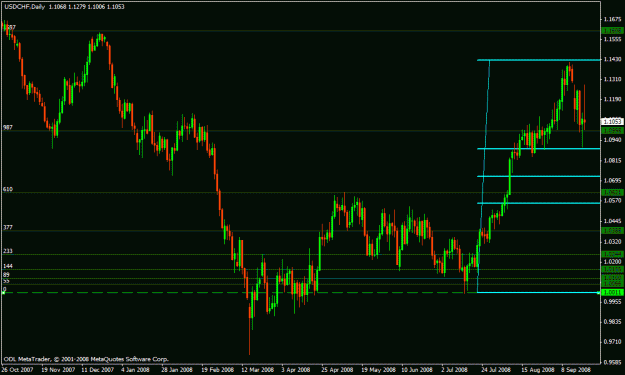Select the green dashed zero-level line
The width and height of the screenshot is (625, 375).
[x=239, y=293]
